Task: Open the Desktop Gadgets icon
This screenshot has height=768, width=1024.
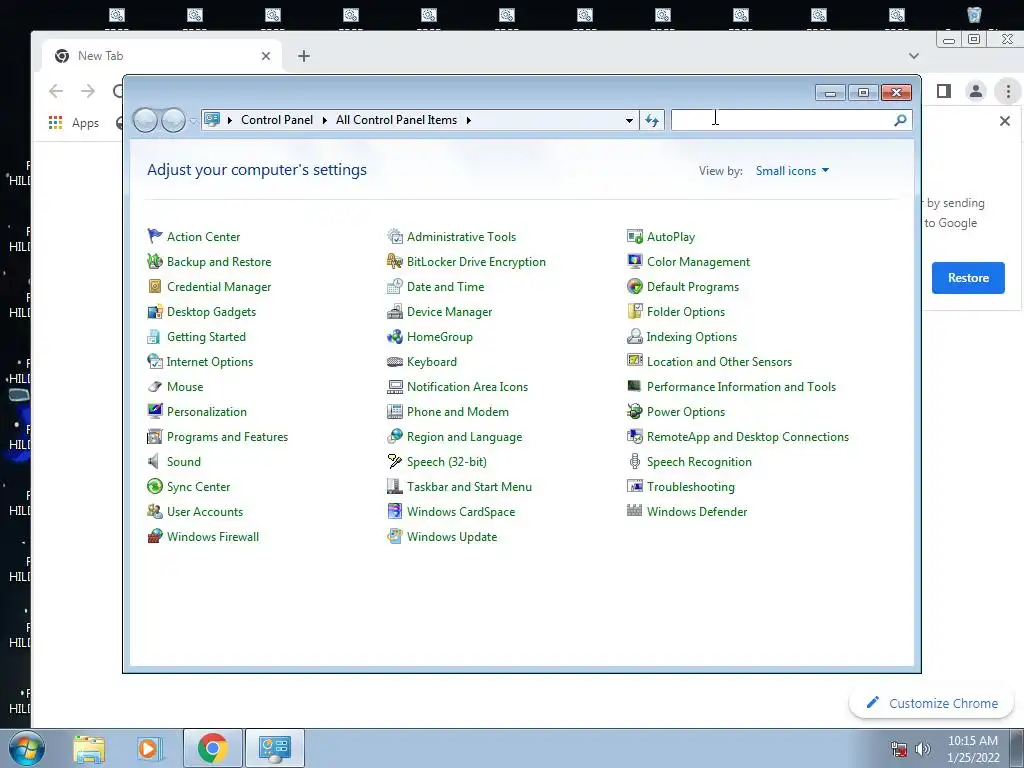Action: tap(155, 312)
